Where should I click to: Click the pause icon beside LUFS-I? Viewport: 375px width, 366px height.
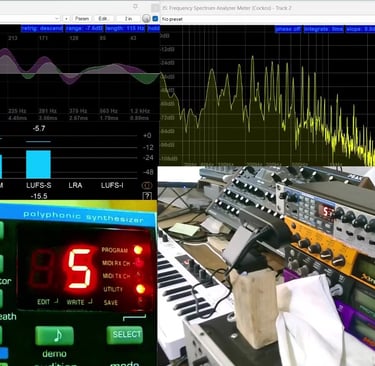(x=147, y=186)
